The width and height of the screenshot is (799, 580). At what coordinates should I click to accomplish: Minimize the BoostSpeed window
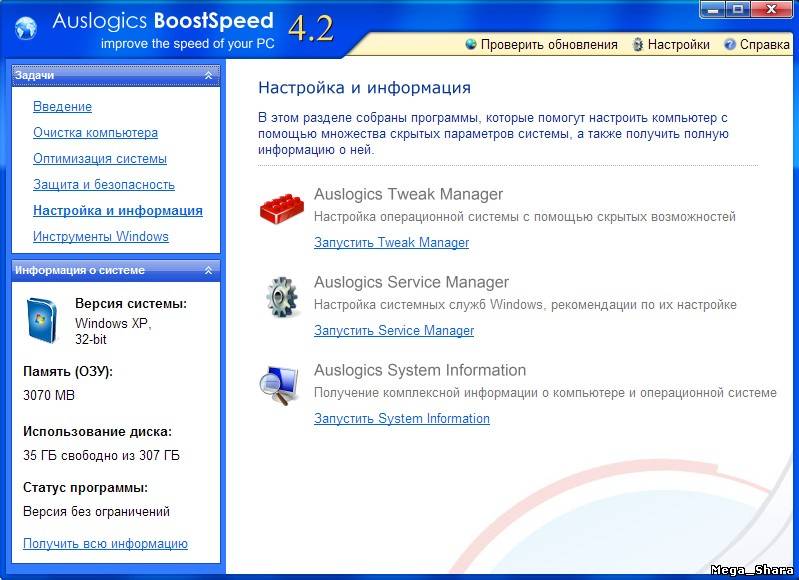coord(713,10)
